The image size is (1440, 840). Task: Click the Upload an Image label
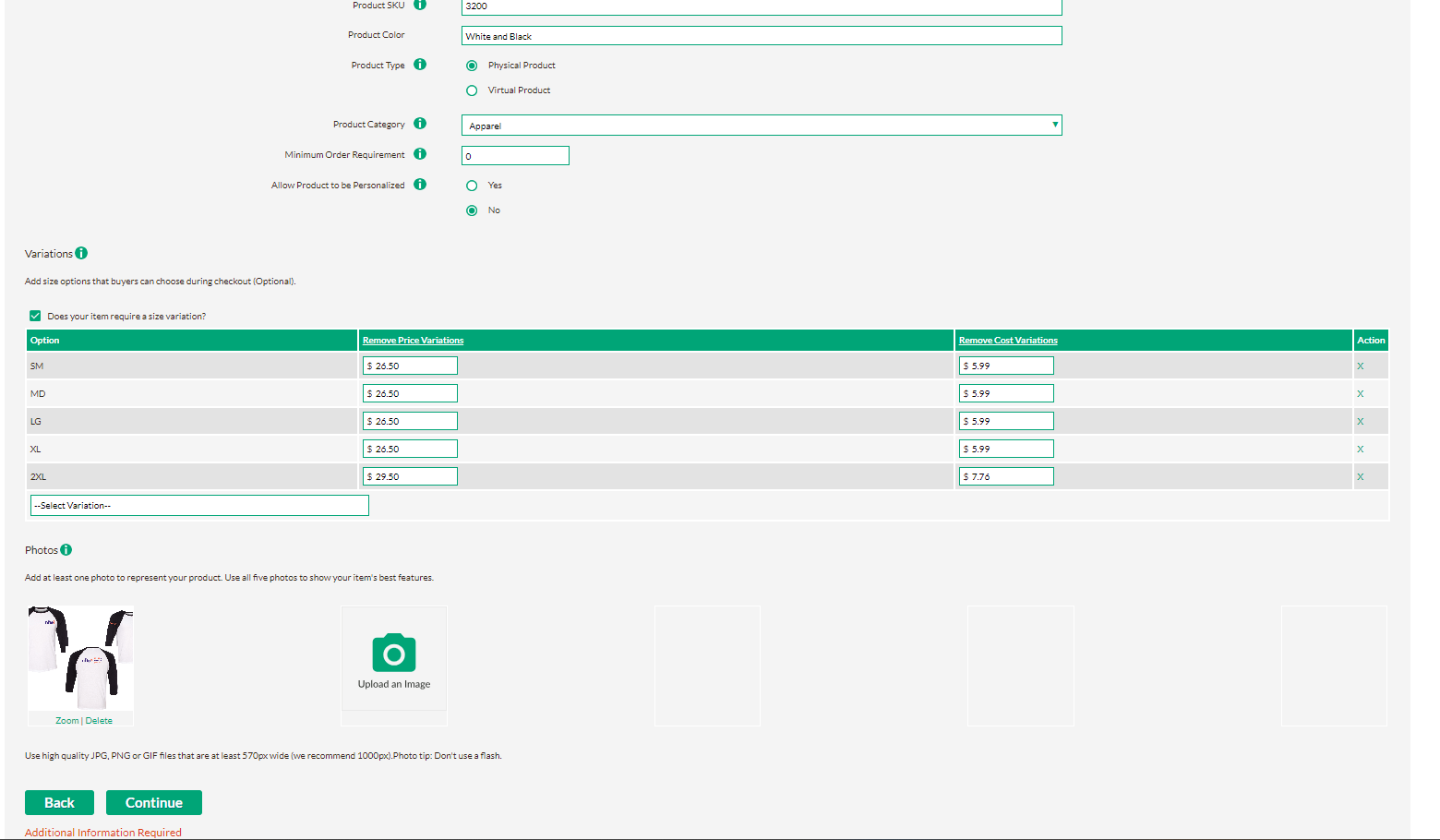(394, 685)
